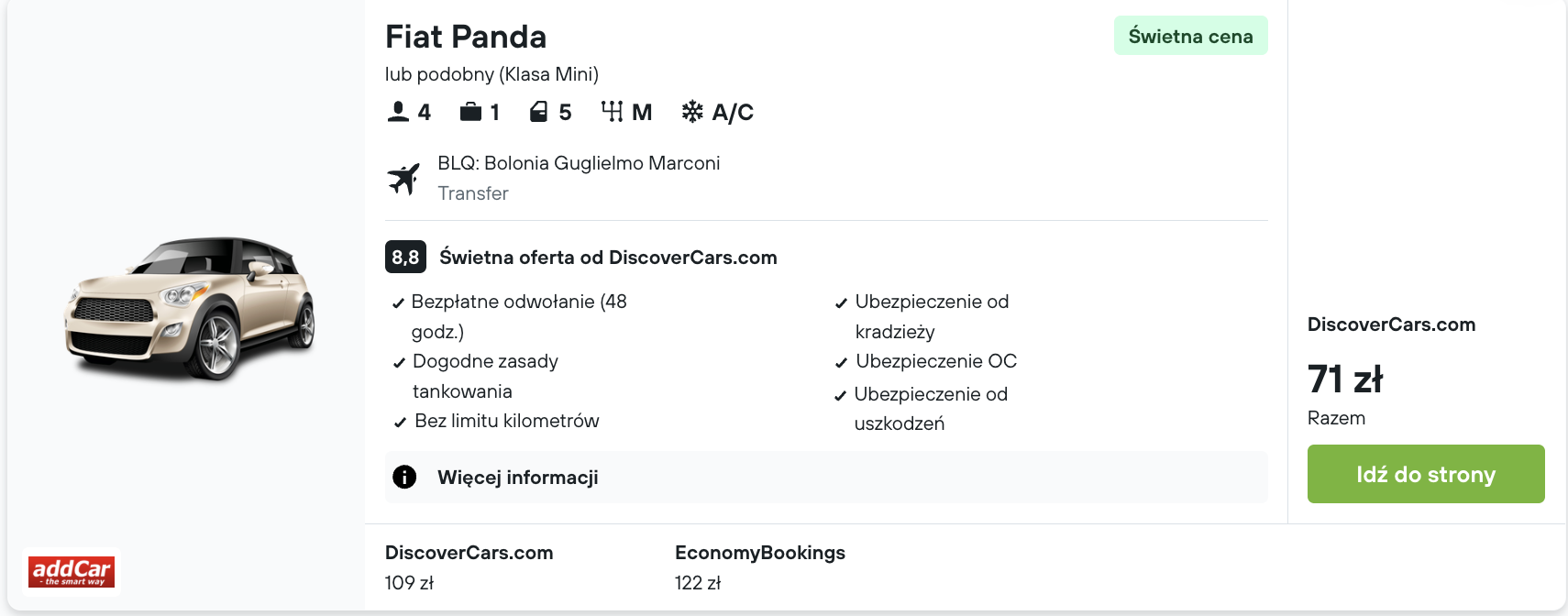Click the 8,8 rating badge
Screen dimensions: 1568x616
click(406, 258)
